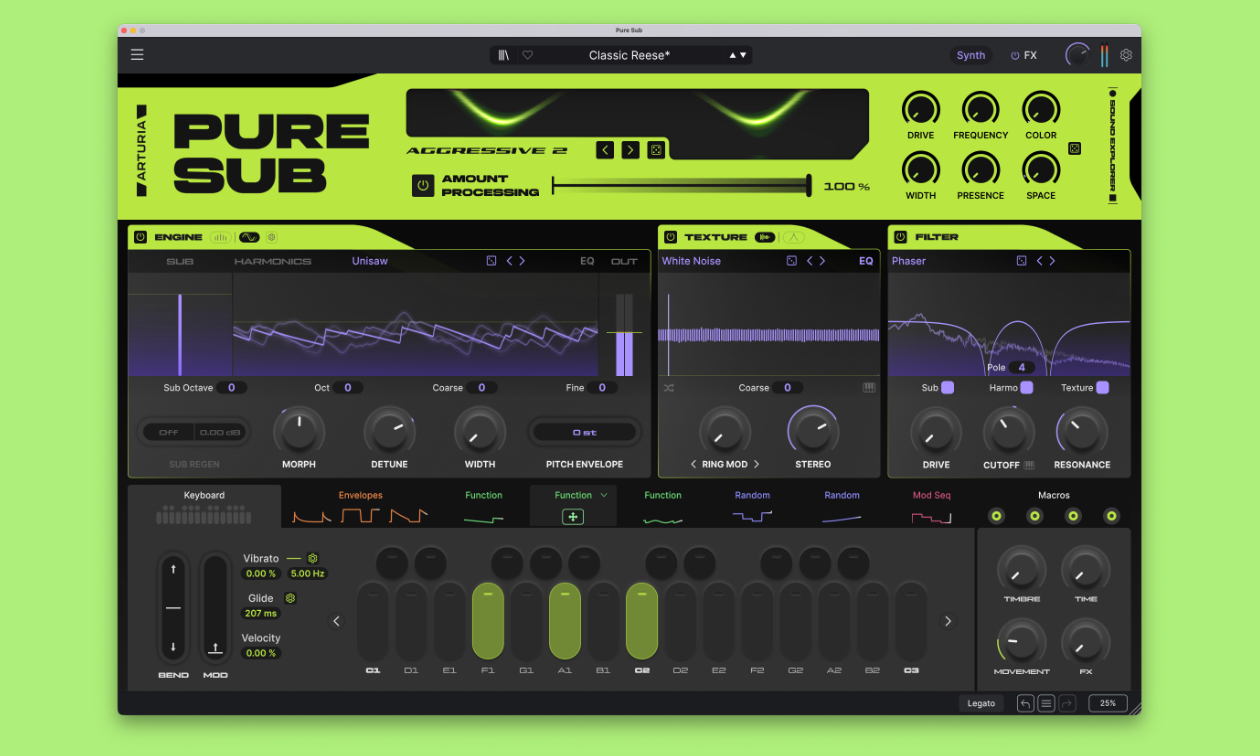Toggle Amount Processing power button

coord(423,185)
